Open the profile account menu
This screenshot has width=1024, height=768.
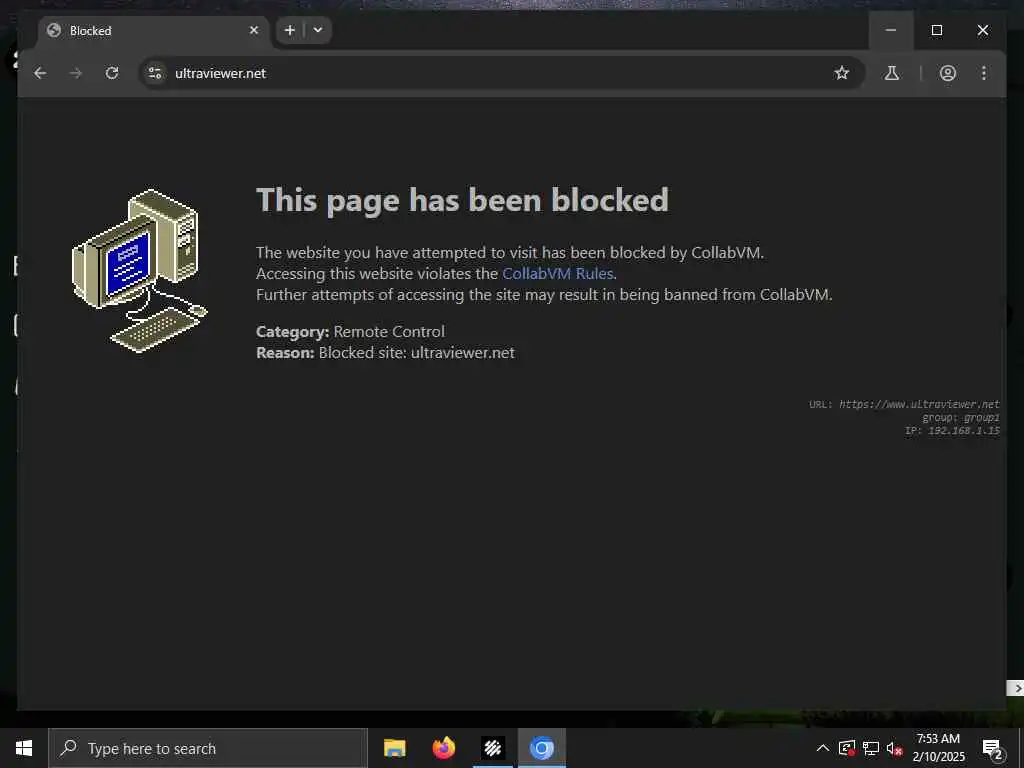pyautogui.click(x=948, y=73)
